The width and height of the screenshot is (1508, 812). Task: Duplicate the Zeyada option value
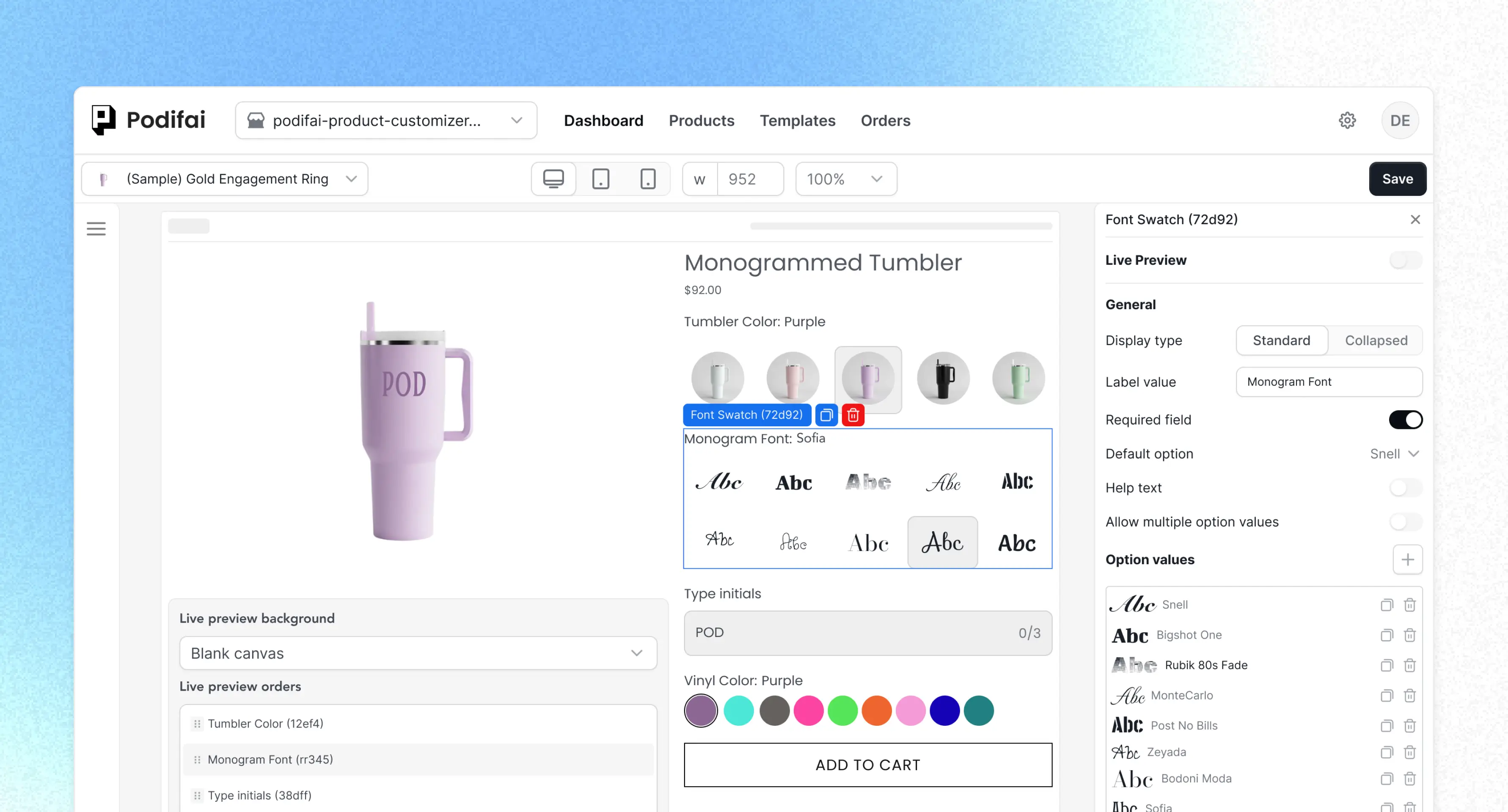(1386, 752)
